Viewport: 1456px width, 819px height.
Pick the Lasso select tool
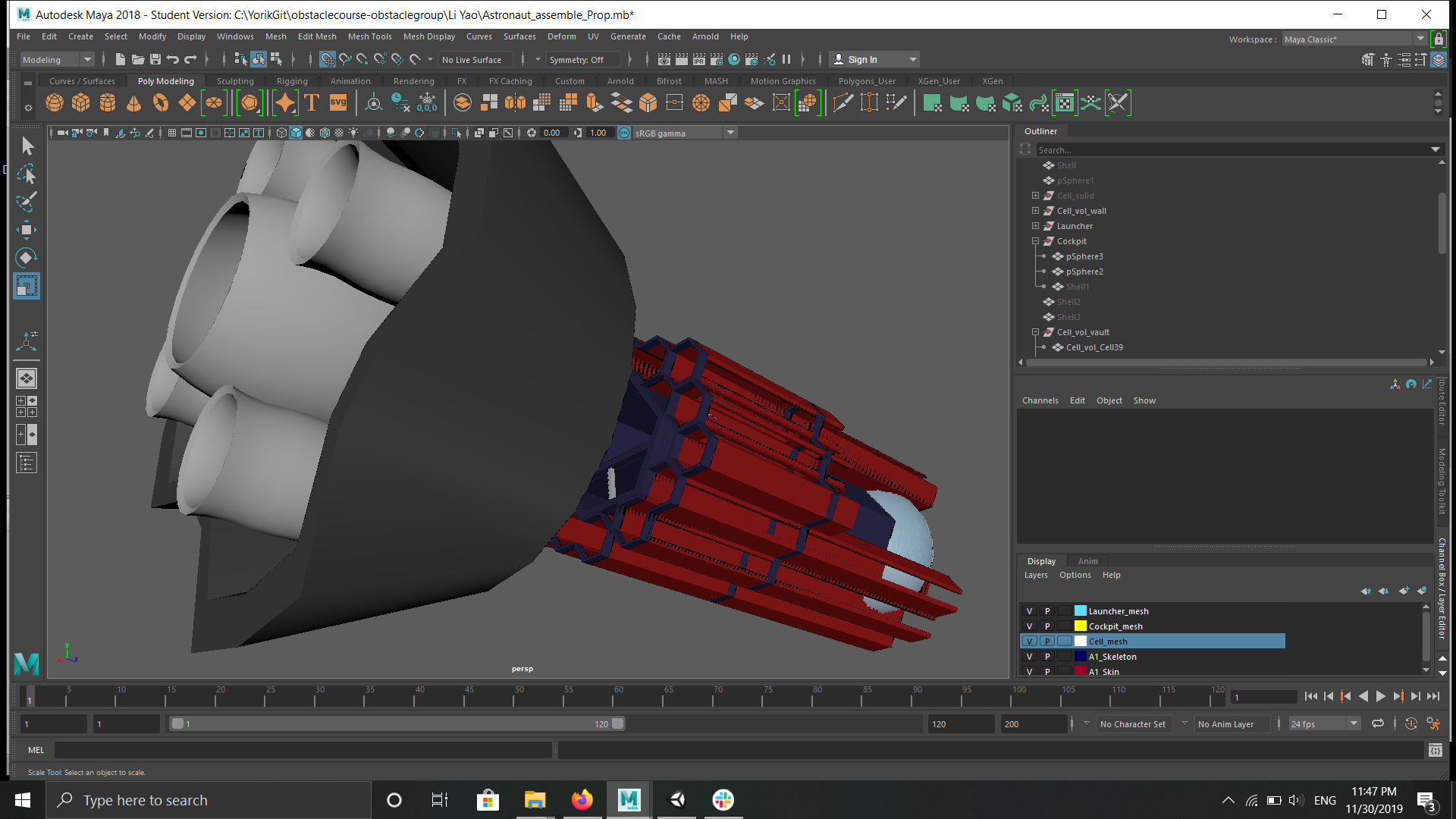tap(27, 174)
